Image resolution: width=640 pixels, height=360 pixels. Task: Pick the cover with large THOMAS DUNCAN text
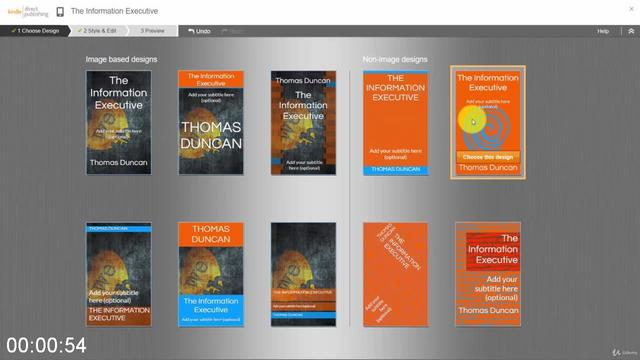(x=211, y=122)
